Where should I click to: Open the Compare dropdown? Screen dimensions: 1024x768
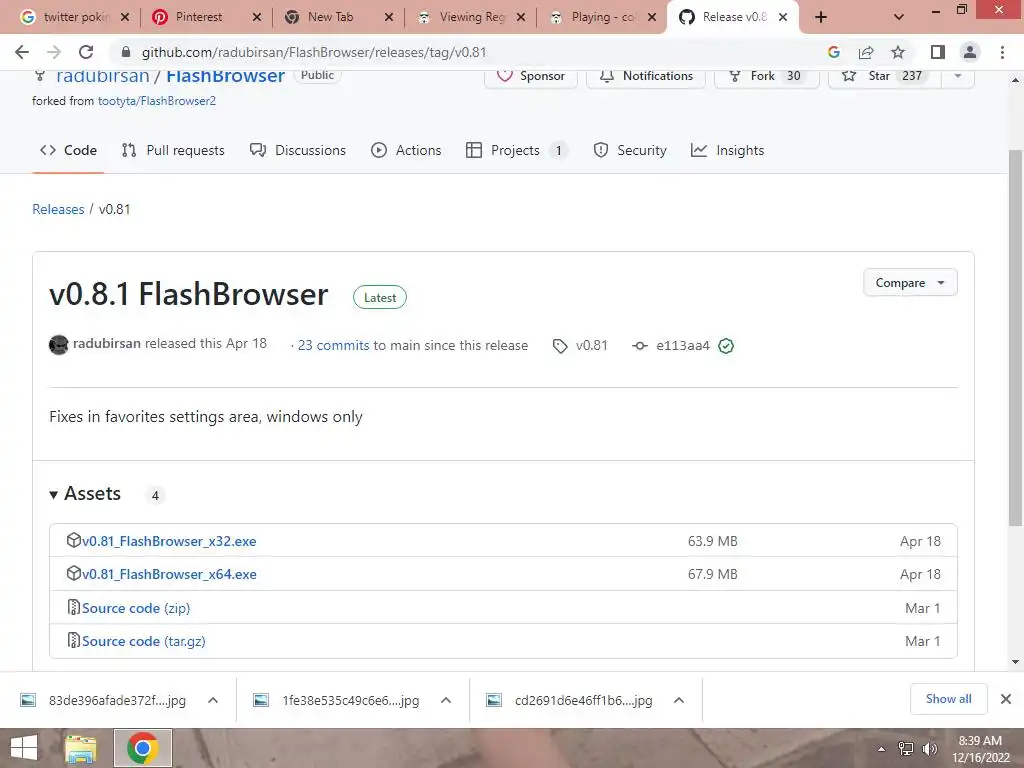910,283
